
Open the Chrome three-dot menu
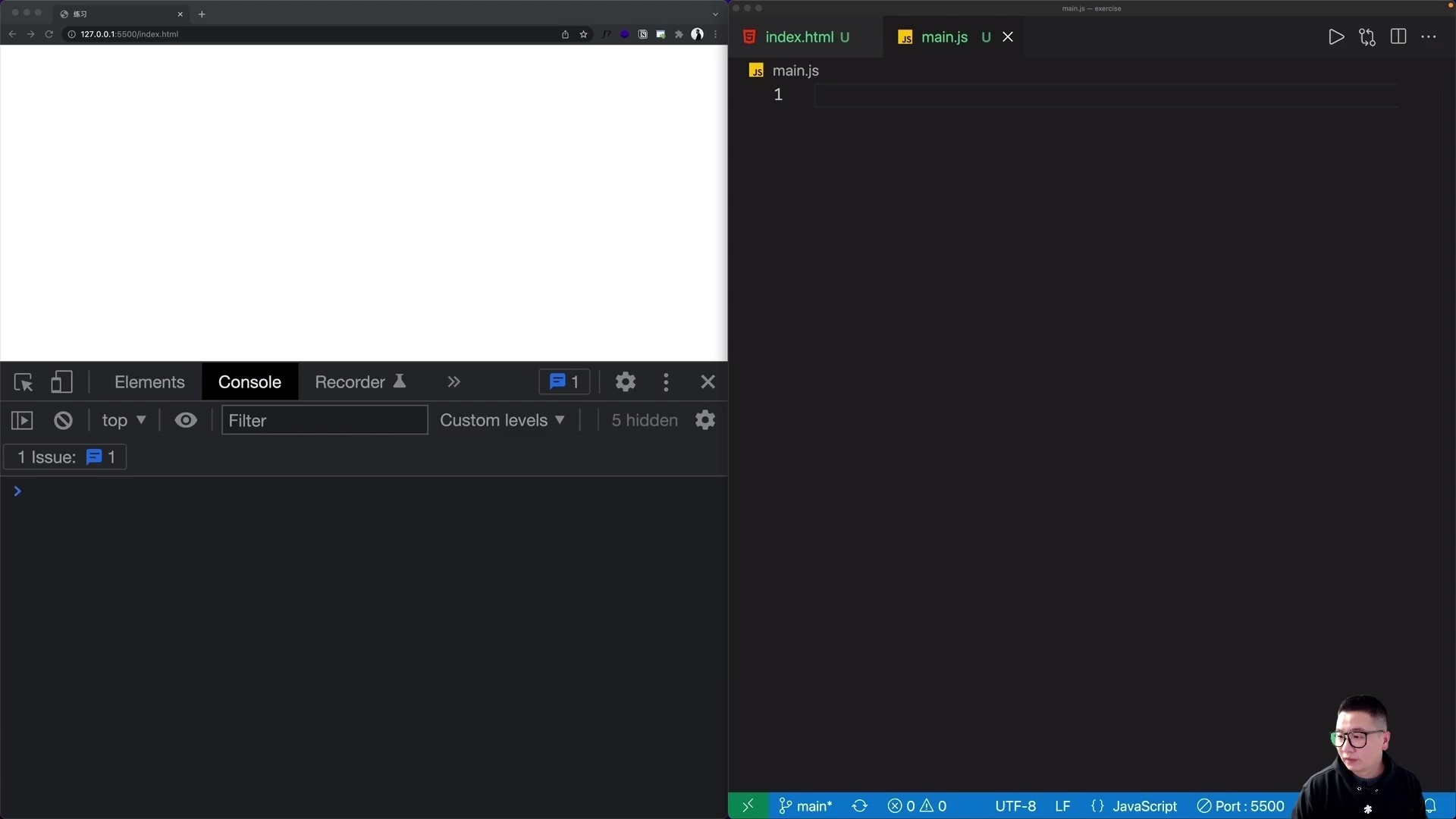715,34
